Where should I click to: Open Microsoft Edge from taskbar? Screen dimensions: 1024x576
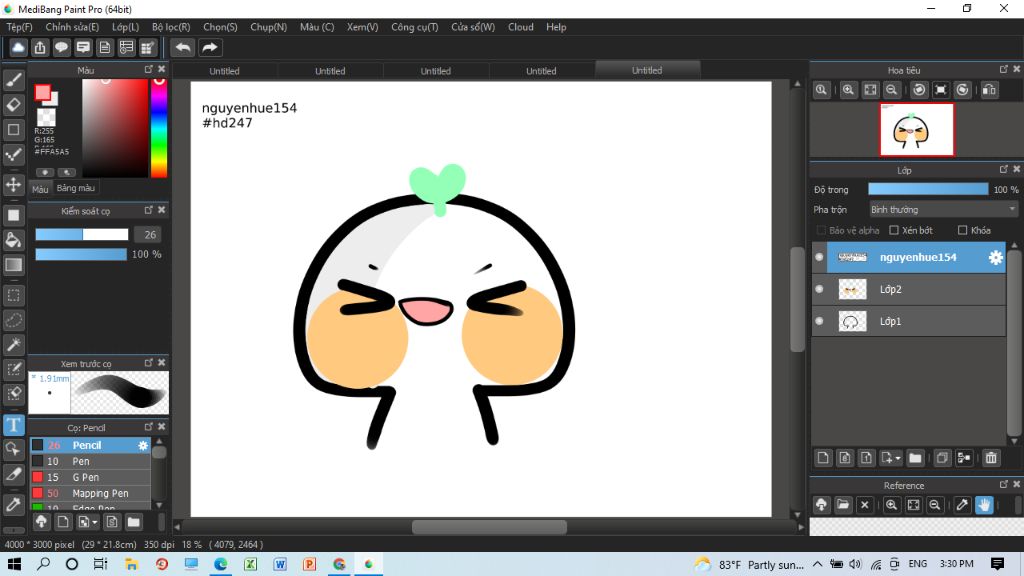[x=221, y=564]
